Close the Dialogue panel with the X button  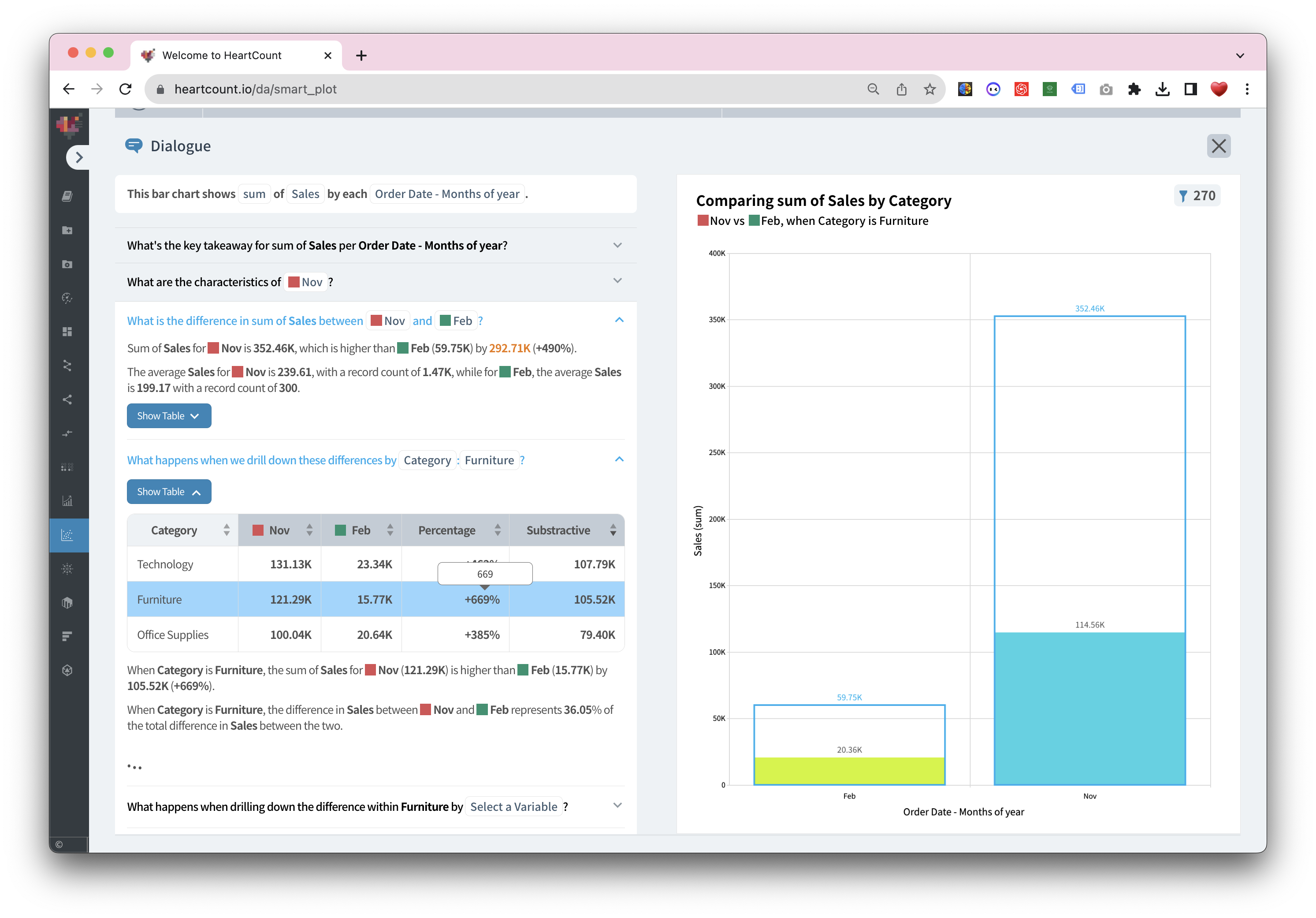(x=1219, y=146)
